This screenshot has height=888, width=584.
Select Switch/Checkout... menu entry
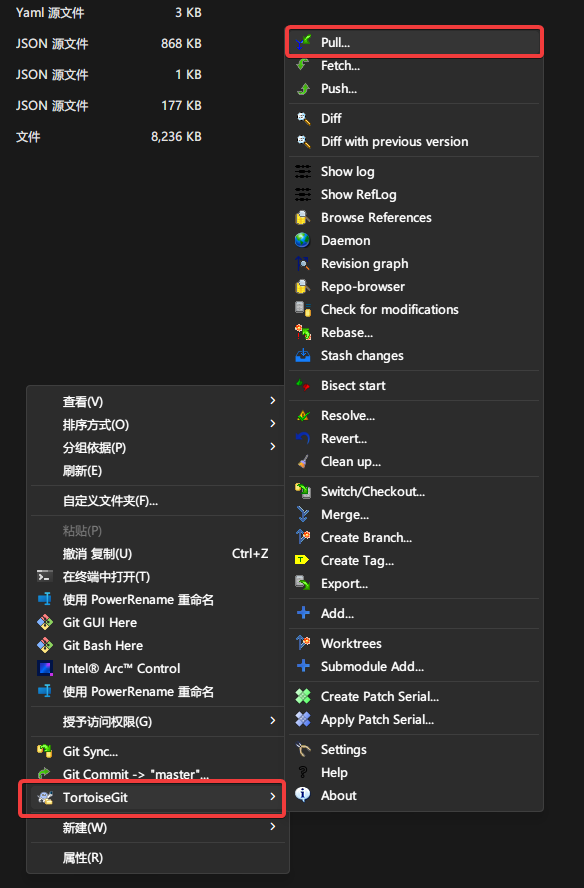click(x=415, y=492)
